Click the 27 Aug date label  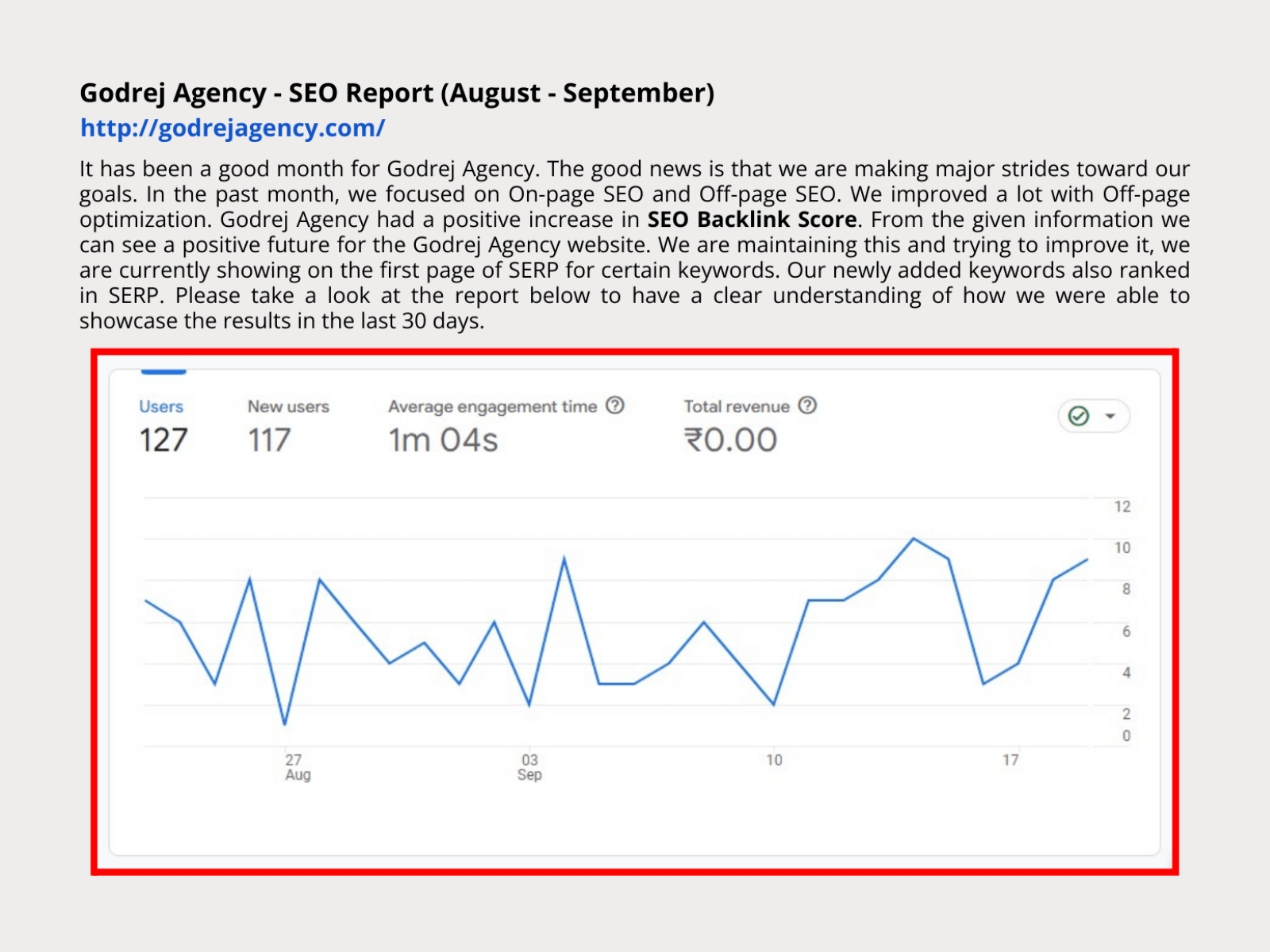(297, 767)
